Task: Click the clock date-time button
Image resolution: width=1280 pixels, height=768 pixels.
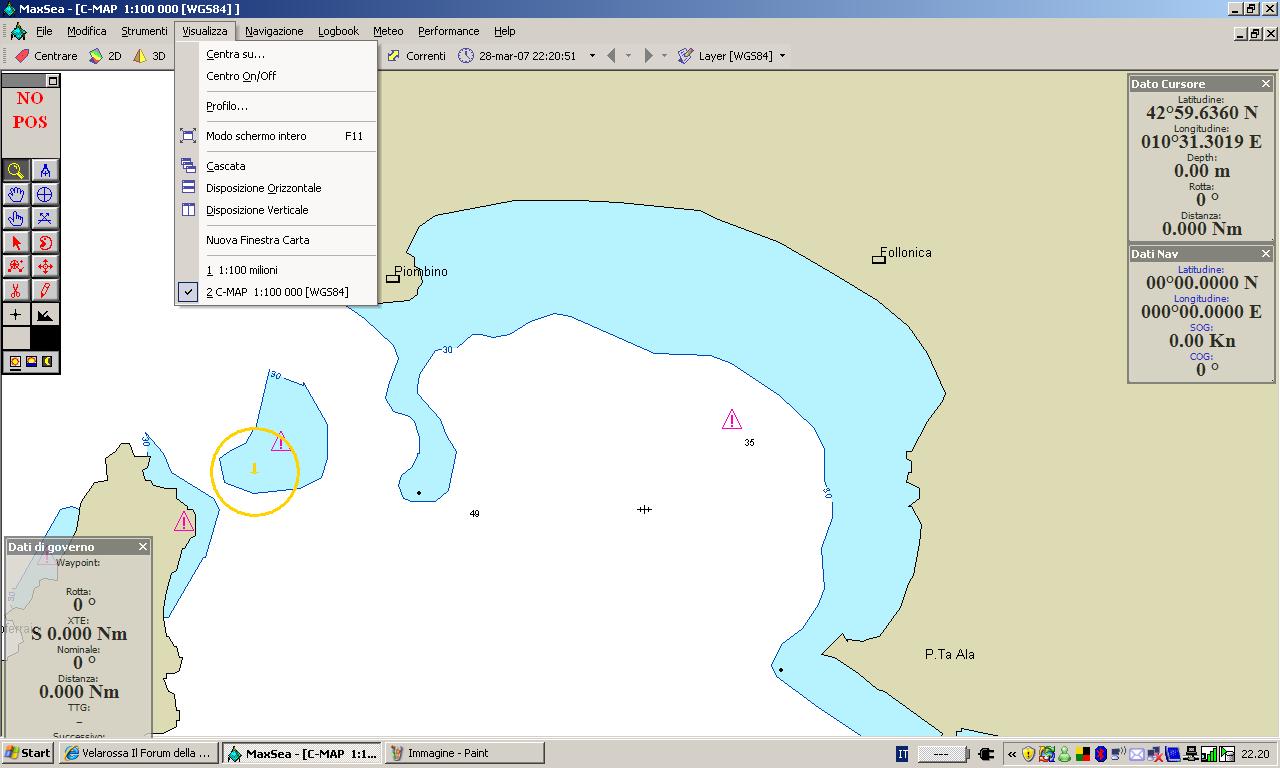Action: pos(518,56)
